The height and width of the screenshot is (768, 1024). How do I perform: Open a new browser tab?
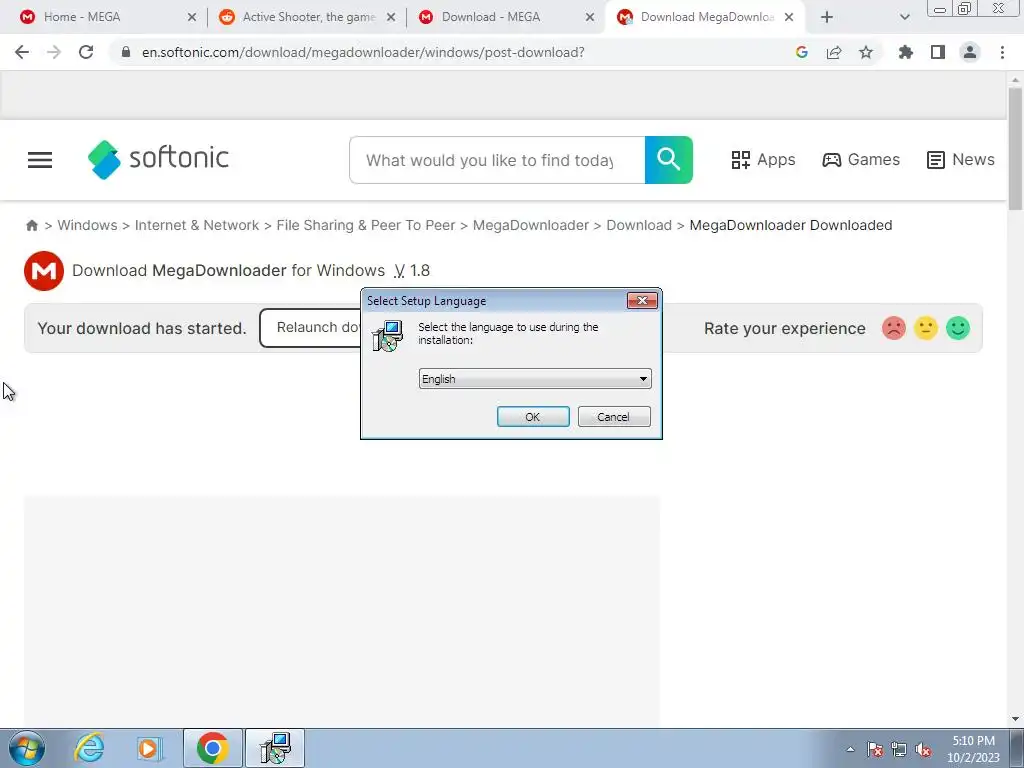tap(827, 17)
